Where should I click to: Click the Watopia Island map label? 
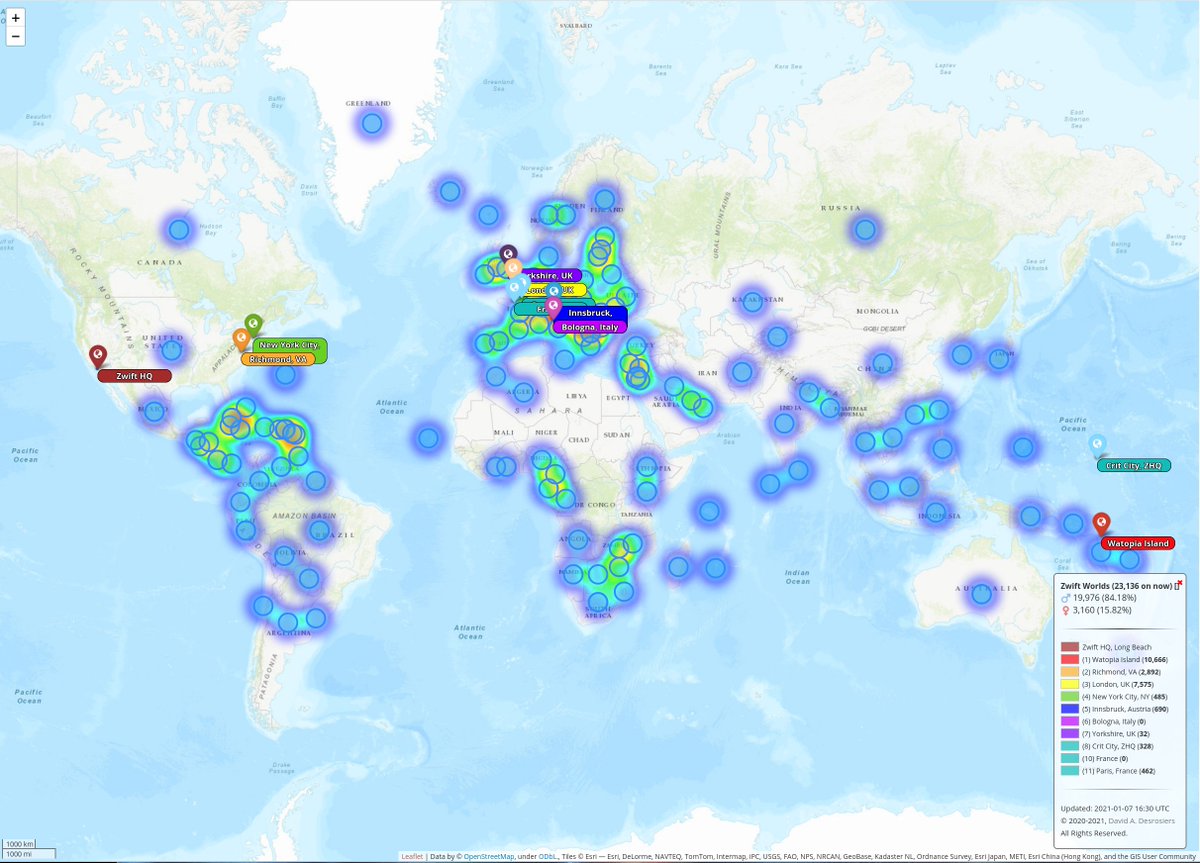tap(1137, 544)
